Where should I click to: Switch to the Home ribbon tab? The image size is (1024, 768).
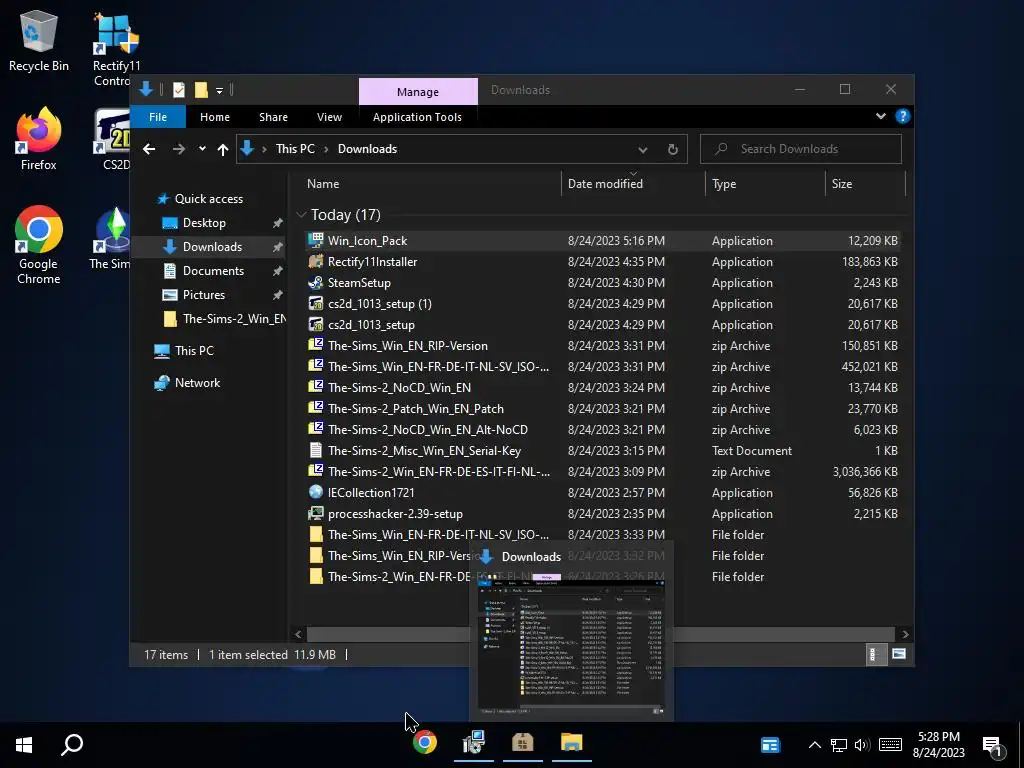(x=215, y=117)
